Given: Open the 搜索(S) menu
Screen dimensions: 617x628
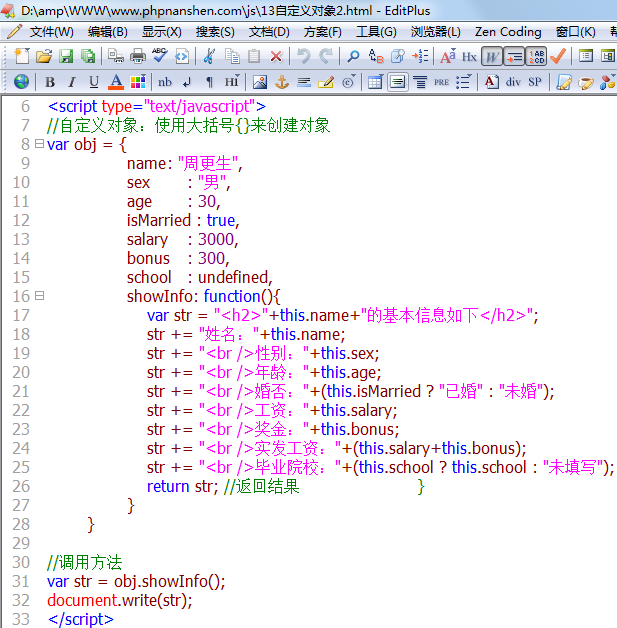Looking at the screenshot, I should click(215, 32).
